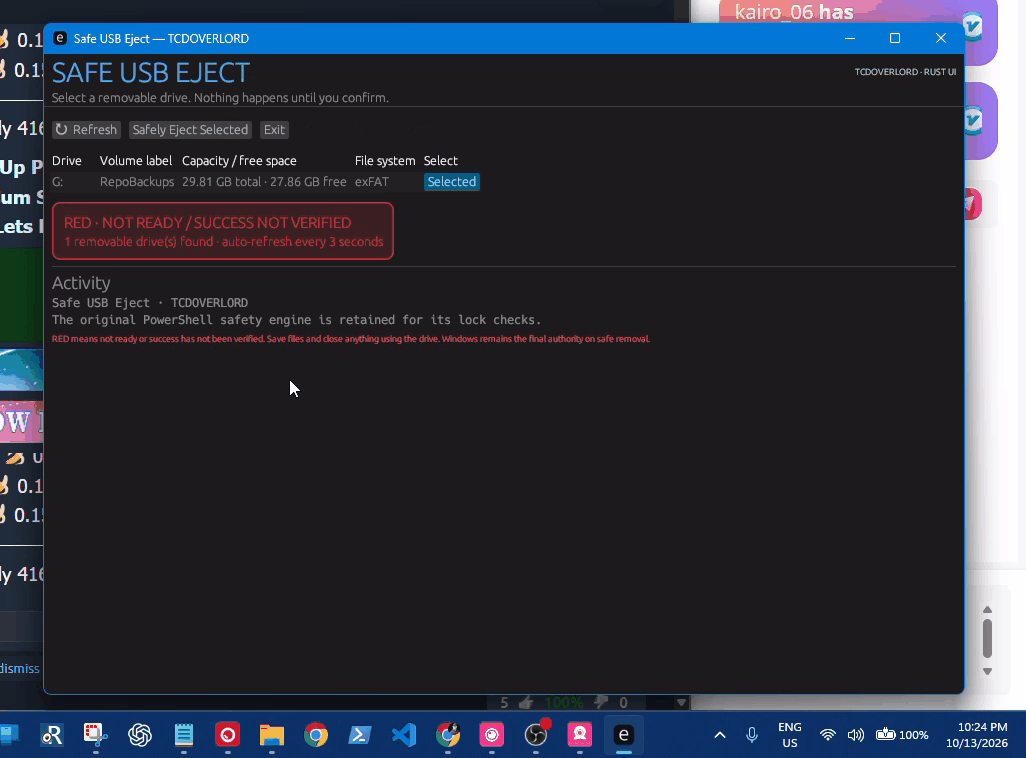Screen dimensions: 1026x758
Task: Click the Exit button
Action: tap(274, 130)
